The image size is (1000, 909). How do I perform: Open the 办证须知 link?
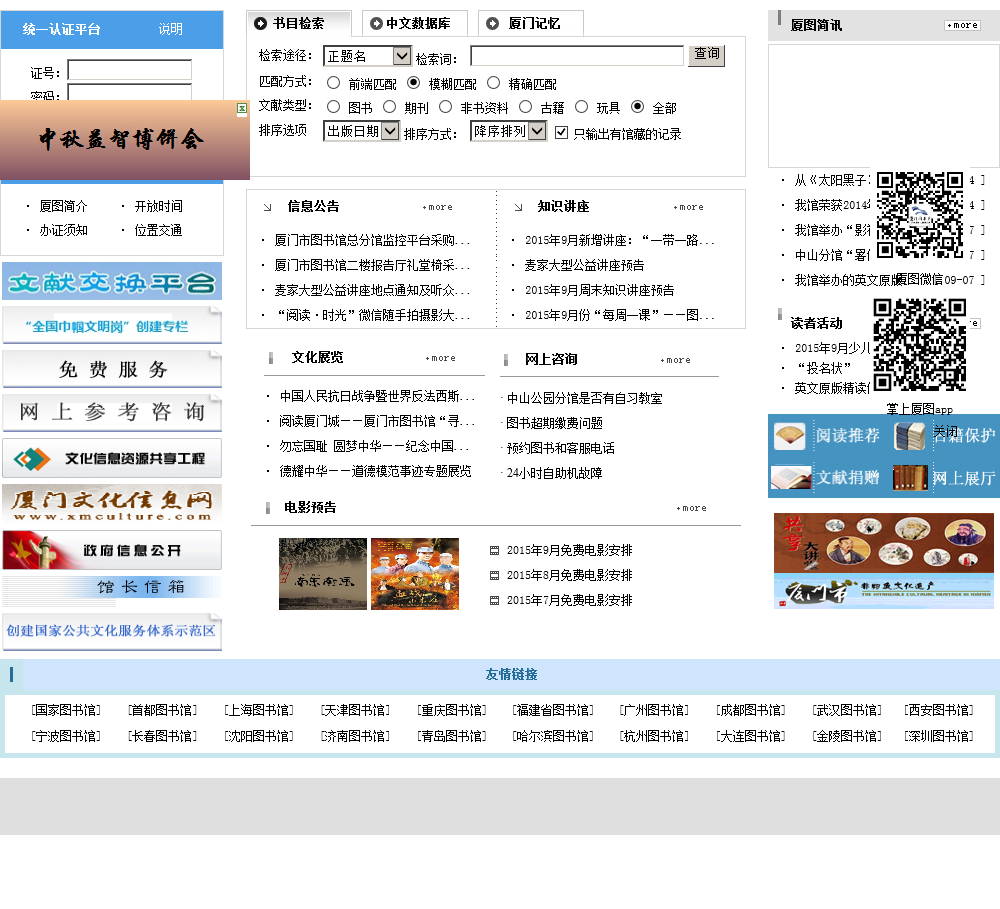[63, 230]
